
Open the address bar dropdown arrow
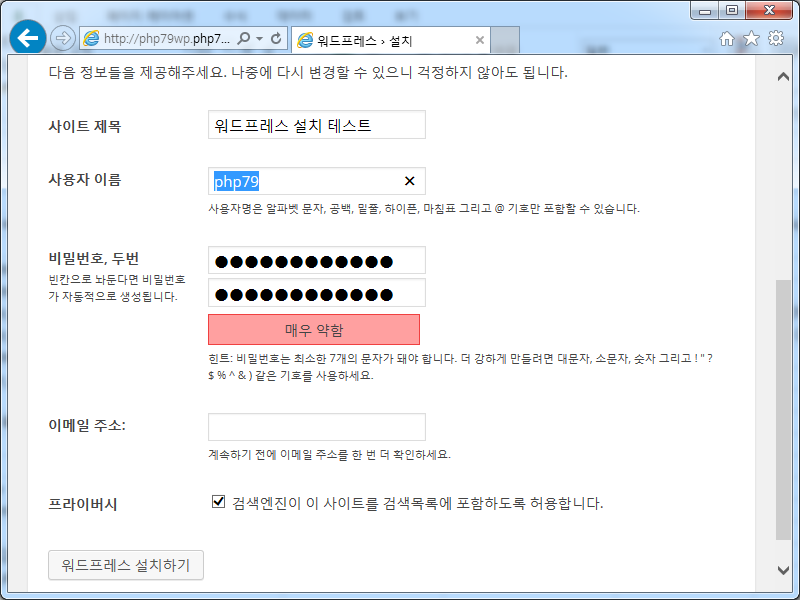[260, 39]
